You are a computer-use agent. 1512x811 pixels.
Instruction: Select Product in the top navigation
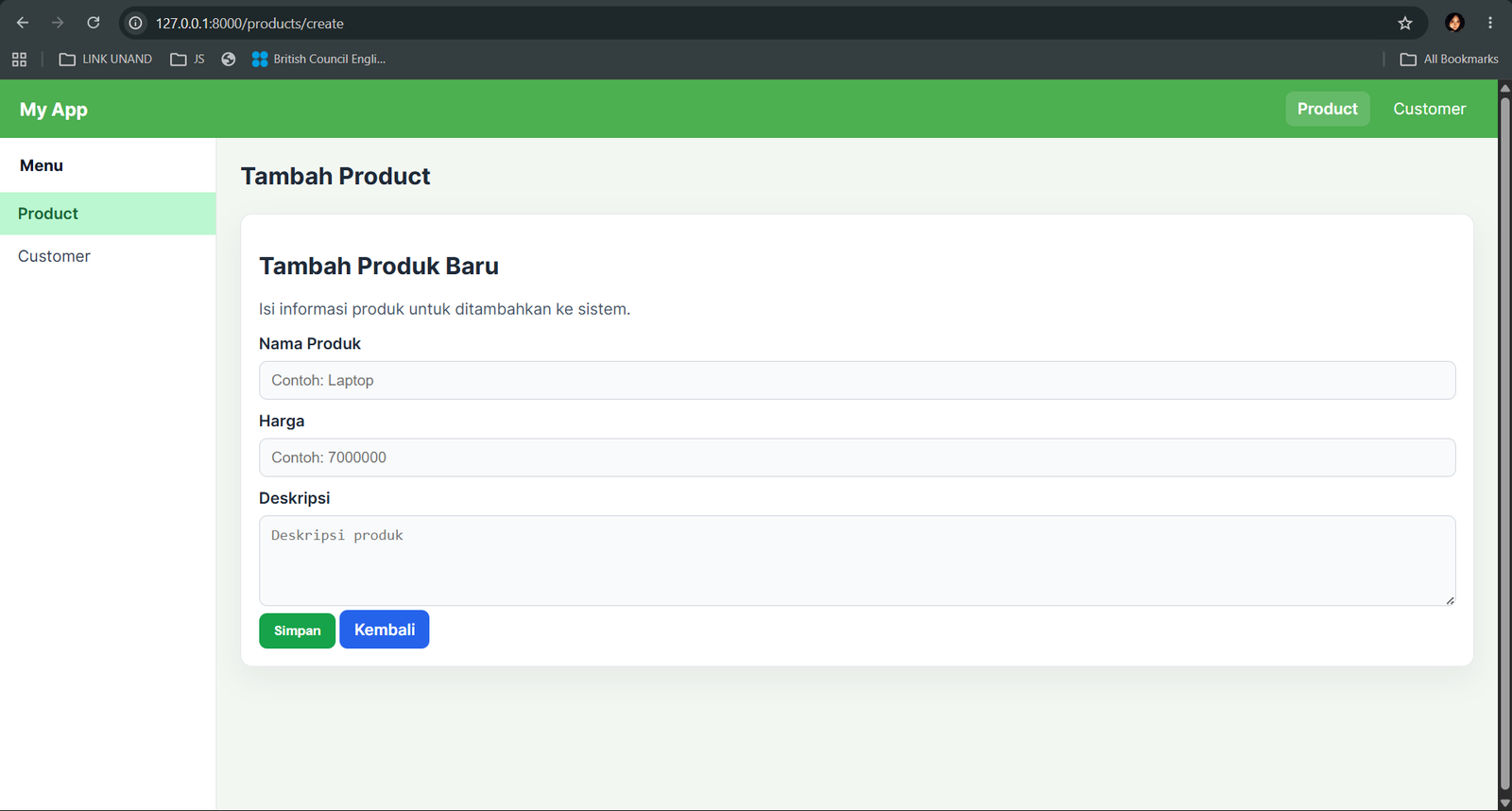(x=1328, y=109)
